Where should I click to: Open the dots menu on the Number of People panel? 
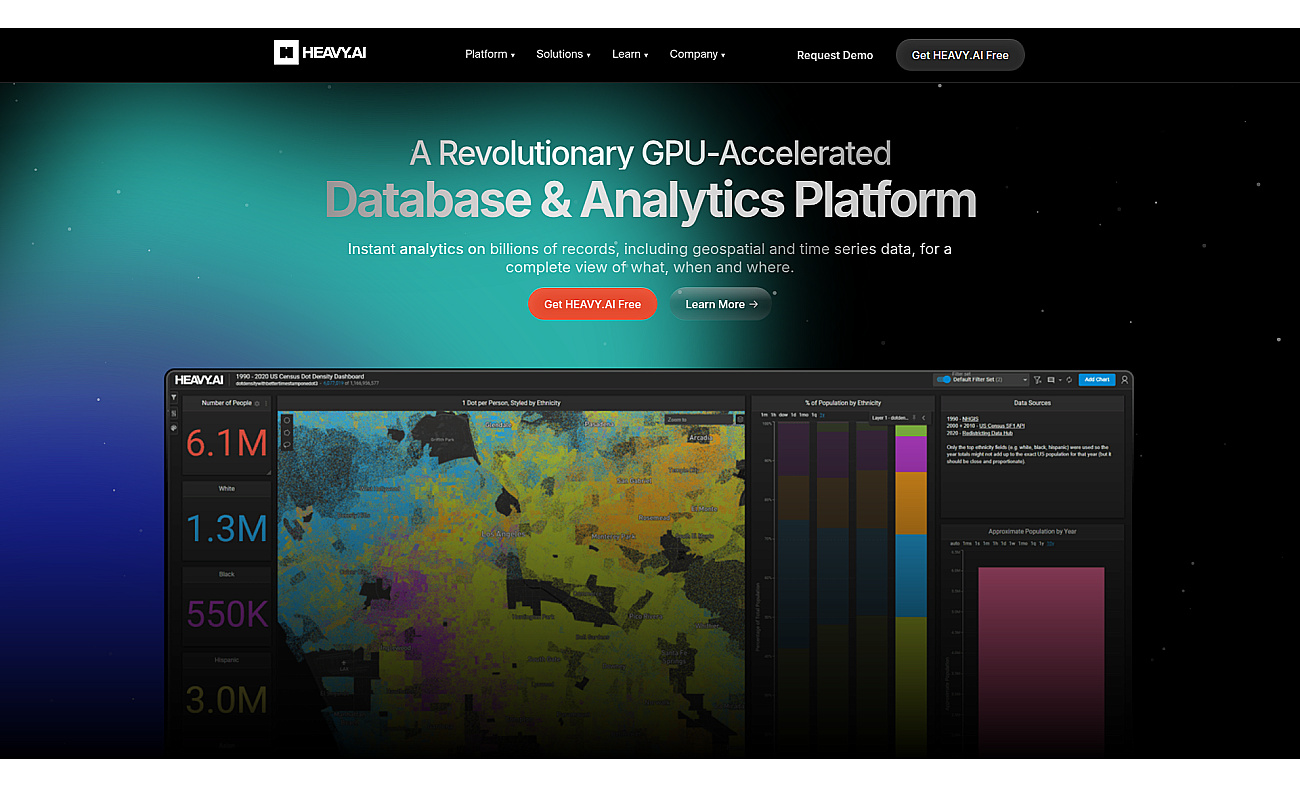[266, 404]
